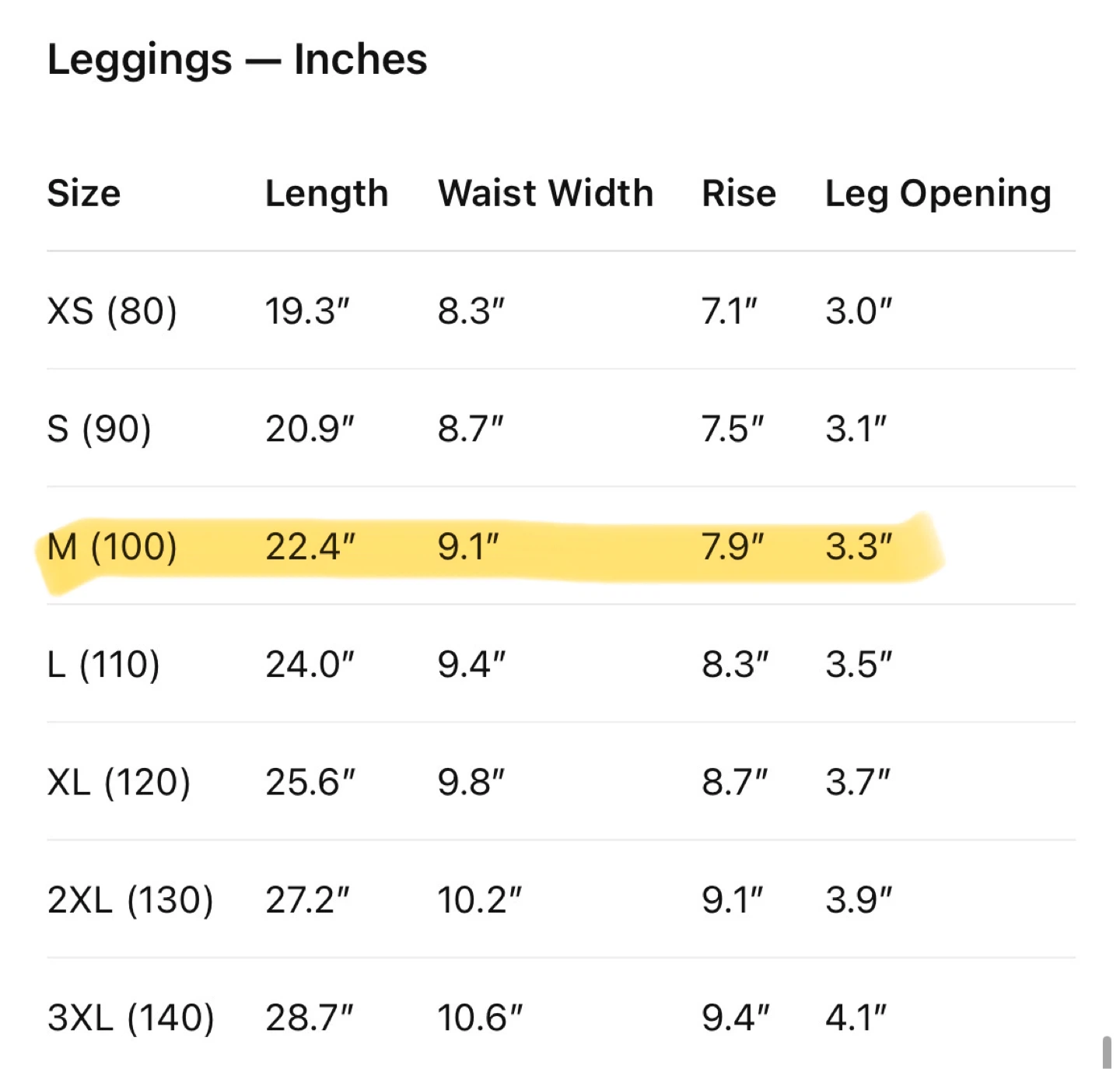Select the 2XL (130) size label

[131, 900]
